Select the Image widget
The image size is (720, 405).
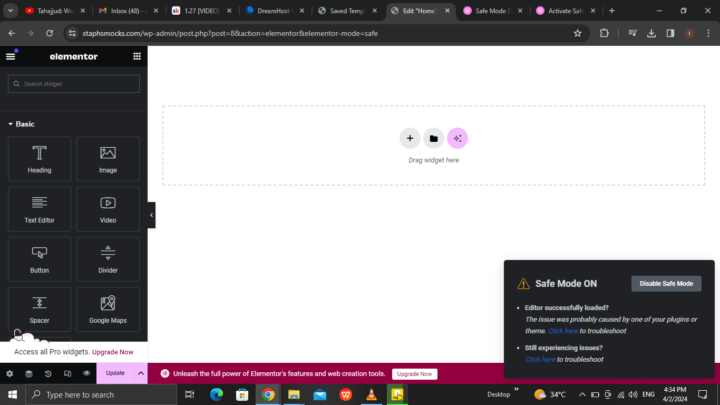click(x=108, y=159)
